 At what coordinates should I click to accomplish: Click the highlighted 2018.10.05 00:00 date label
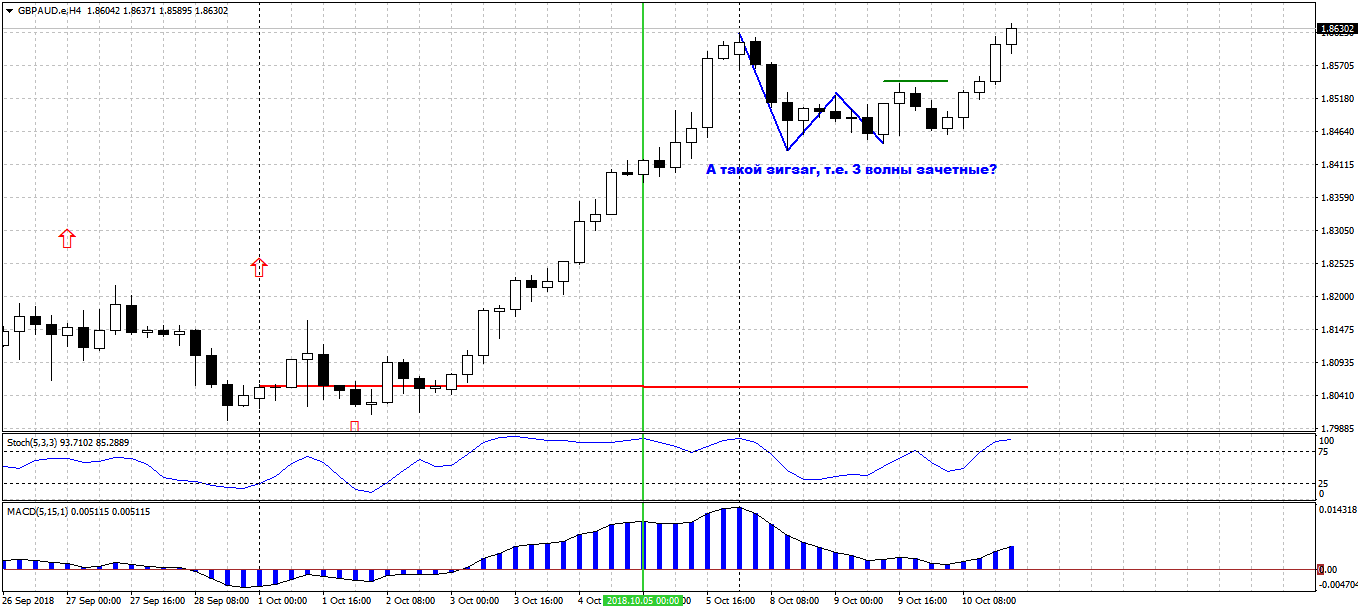pos(642,601)
